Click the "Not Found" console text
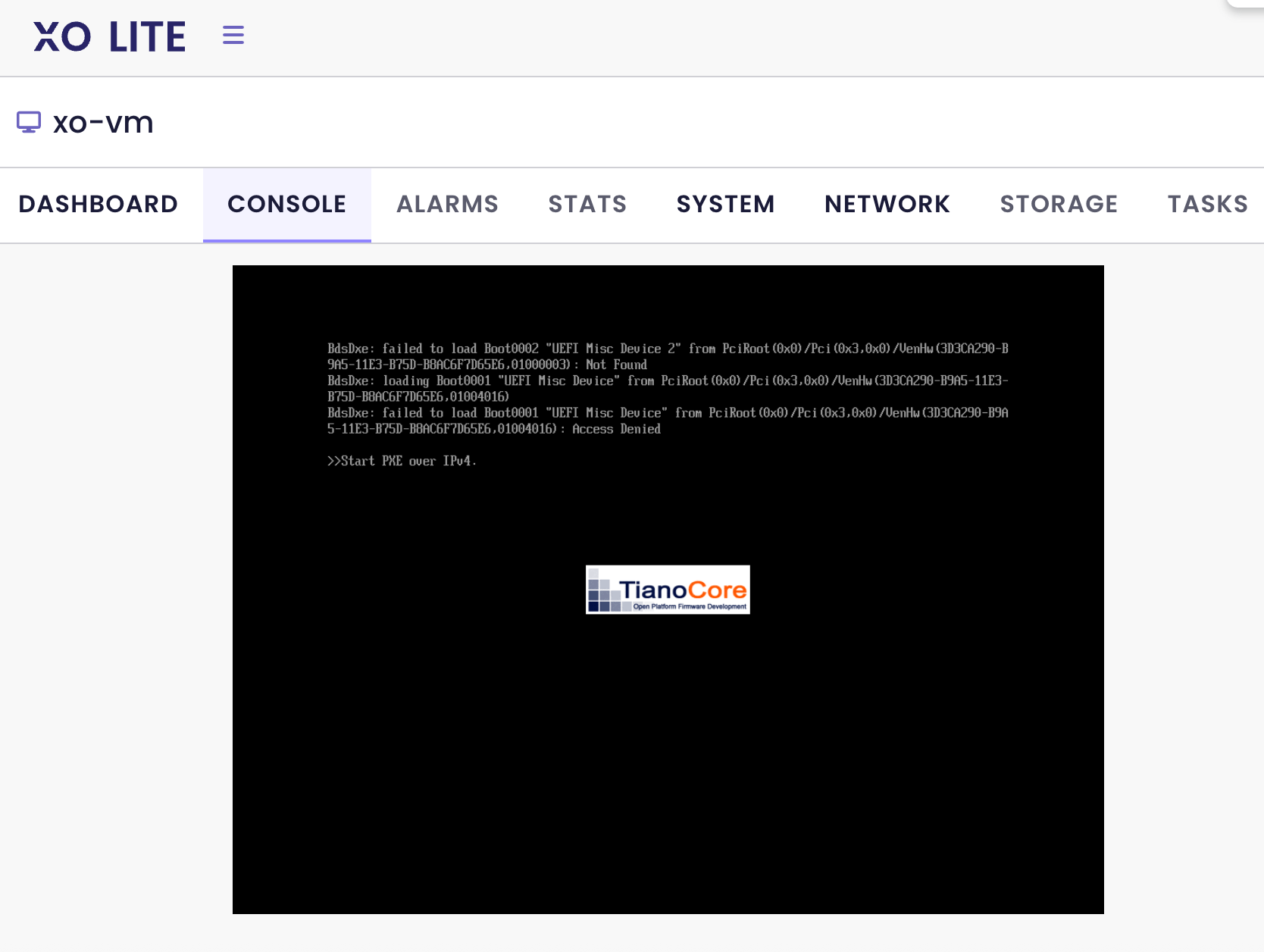The width and height of the screenshot is (1264, 952). [x=616, y=365]
